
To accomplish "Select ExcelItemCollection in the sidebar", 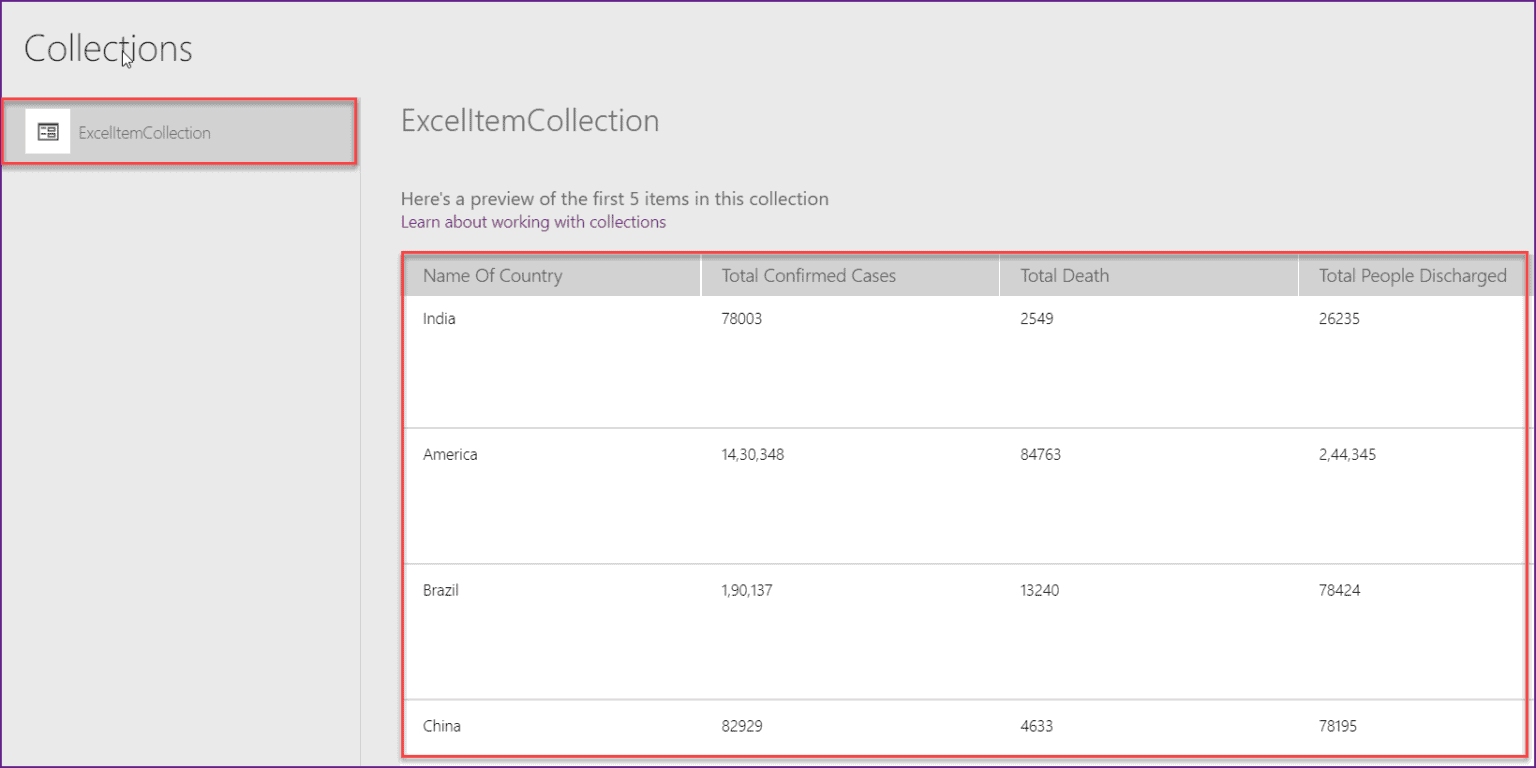I will (179, 132).
